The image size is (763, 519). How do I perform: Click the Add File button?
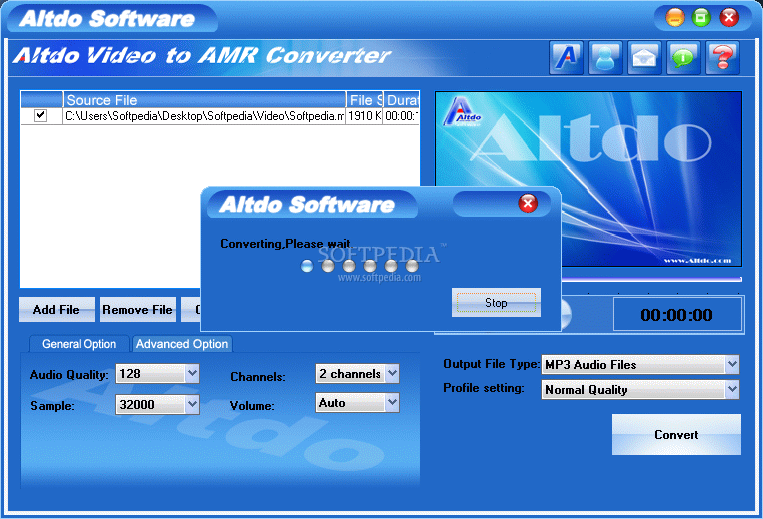(56, 309)
